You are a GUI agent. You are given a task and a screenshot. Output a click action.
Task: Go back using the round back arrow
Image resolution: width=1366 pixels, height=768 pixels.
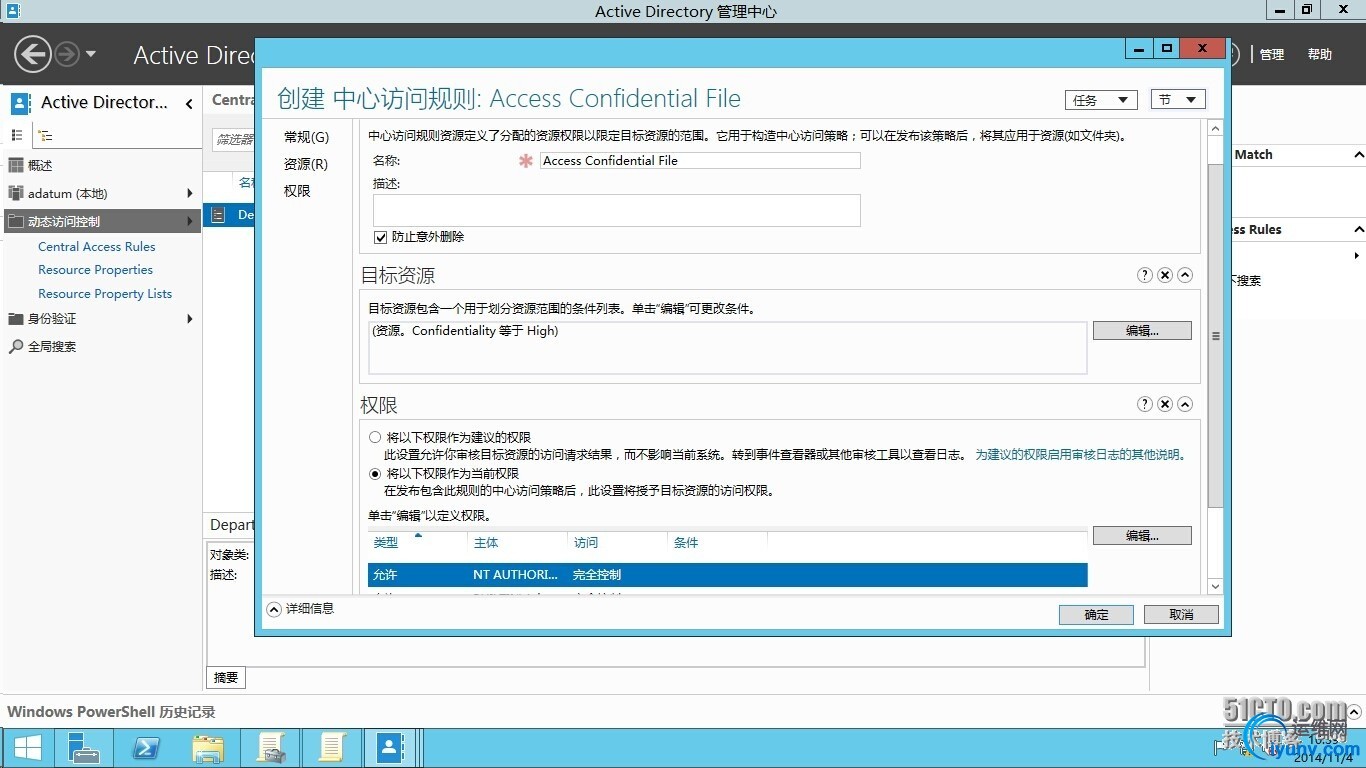pos(32,54)
